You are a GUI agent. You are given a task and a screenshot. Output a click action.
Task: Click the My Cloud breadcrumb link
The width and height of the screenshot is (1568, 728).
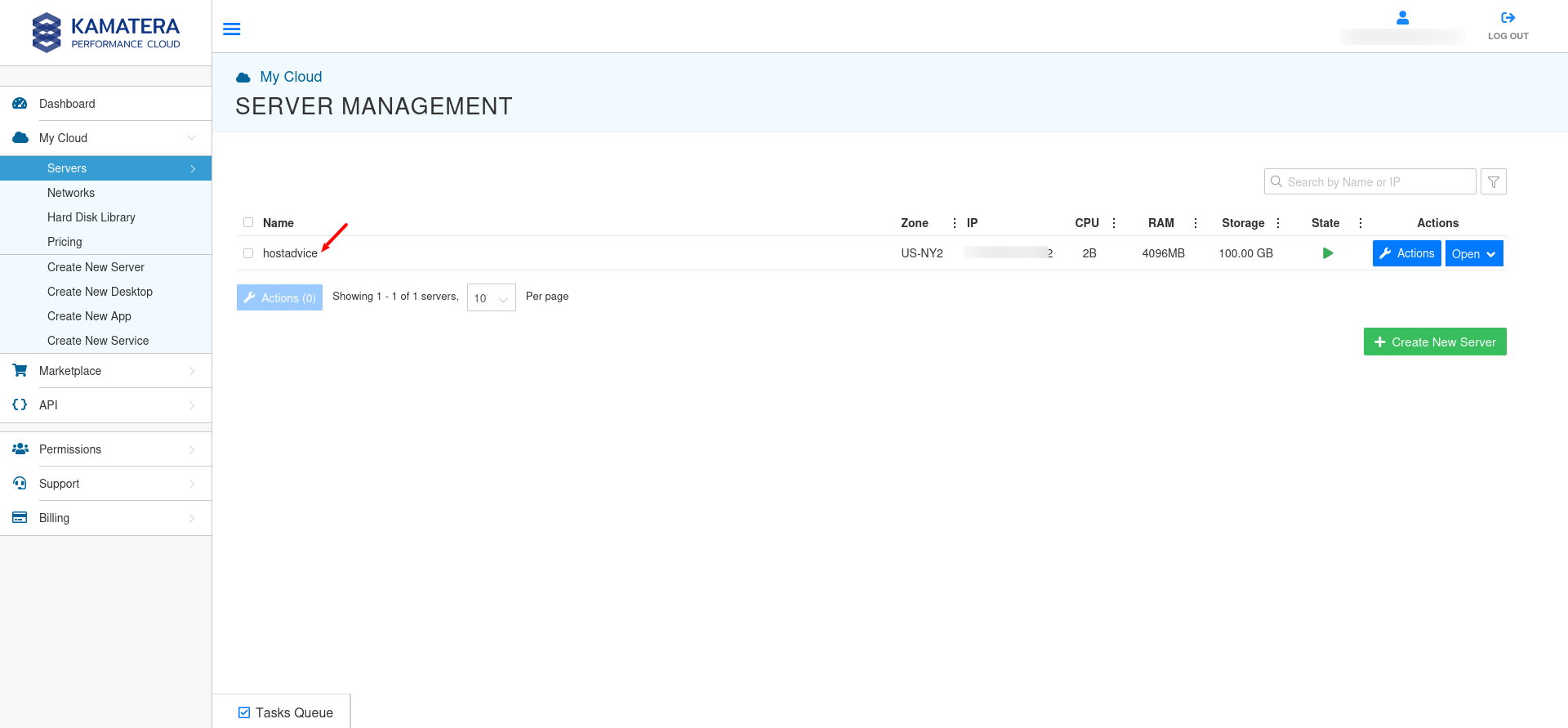point(291,77)
